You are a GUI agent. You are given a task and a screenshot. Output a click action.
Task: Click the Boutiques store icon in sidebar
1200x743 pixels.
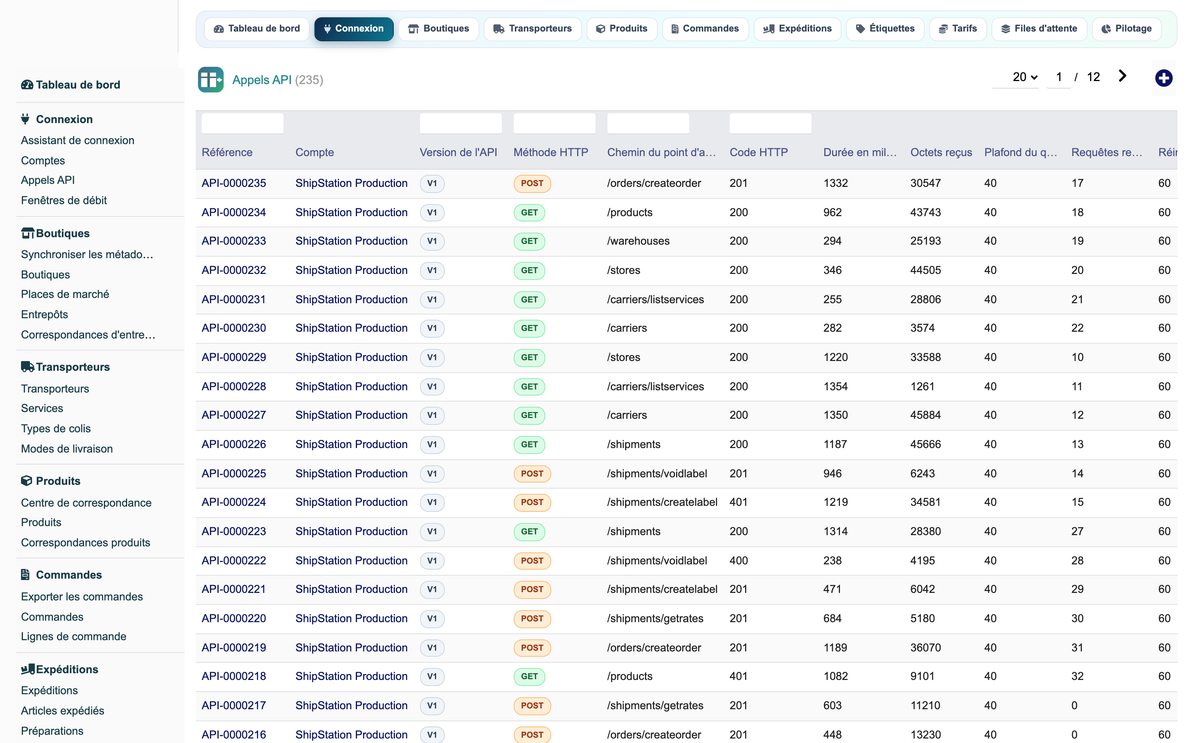coord(27,233)
